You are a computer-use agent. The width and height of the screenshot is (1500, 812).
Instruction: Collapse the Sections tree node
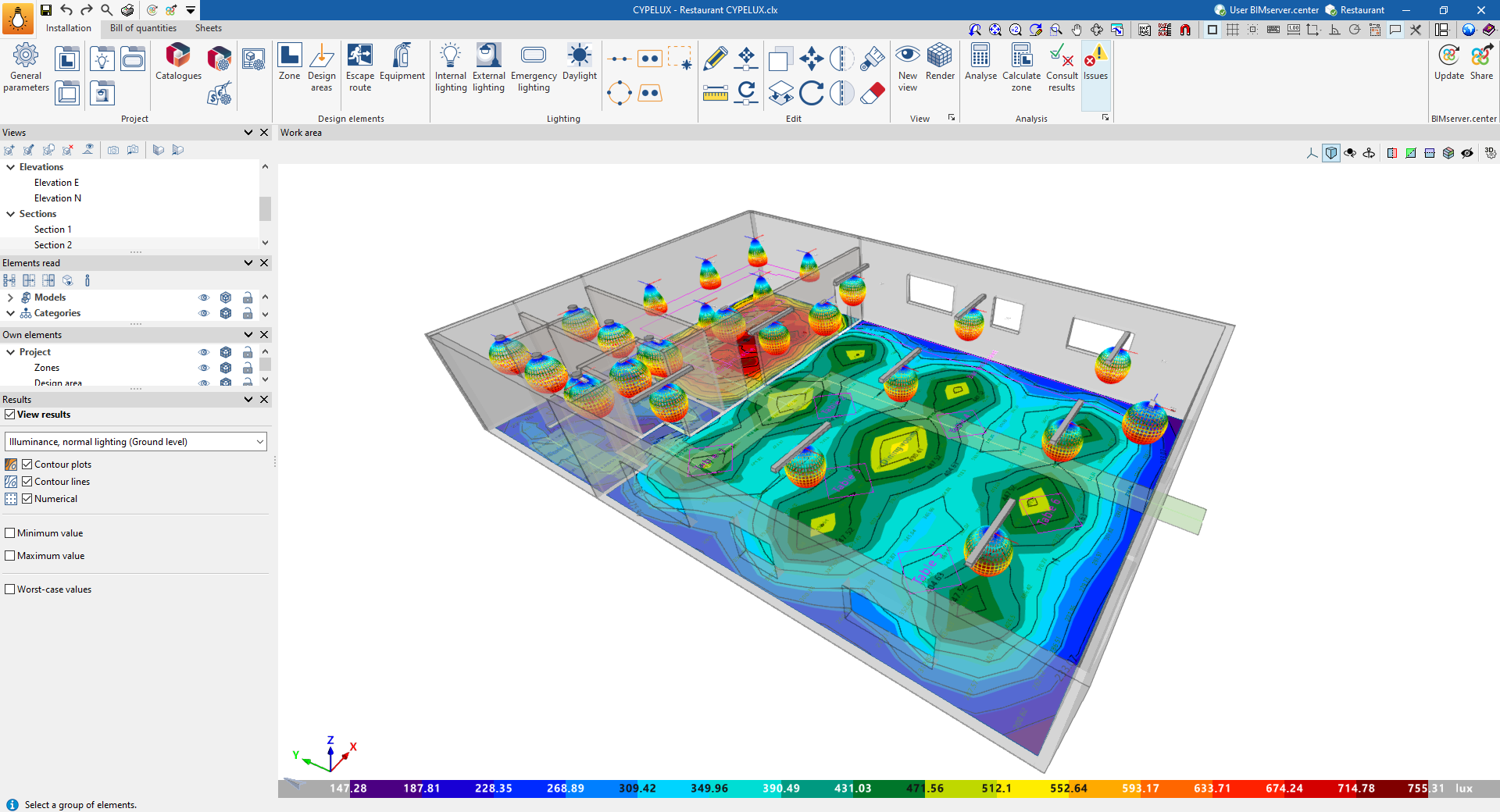point(11,214)
